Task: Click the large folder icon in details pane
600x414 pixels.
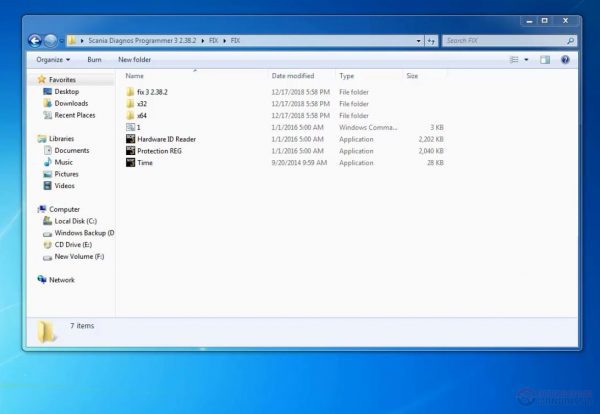Action: [x=47, y=331]
